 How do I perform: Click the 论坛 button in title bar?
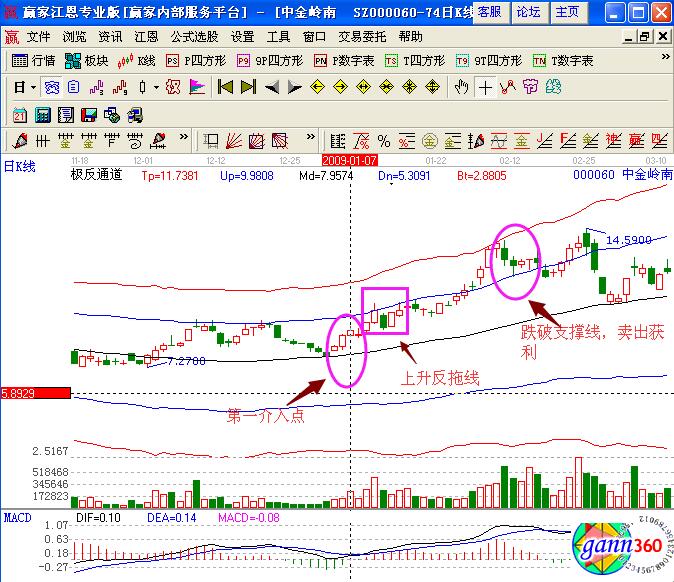point(528,12)
